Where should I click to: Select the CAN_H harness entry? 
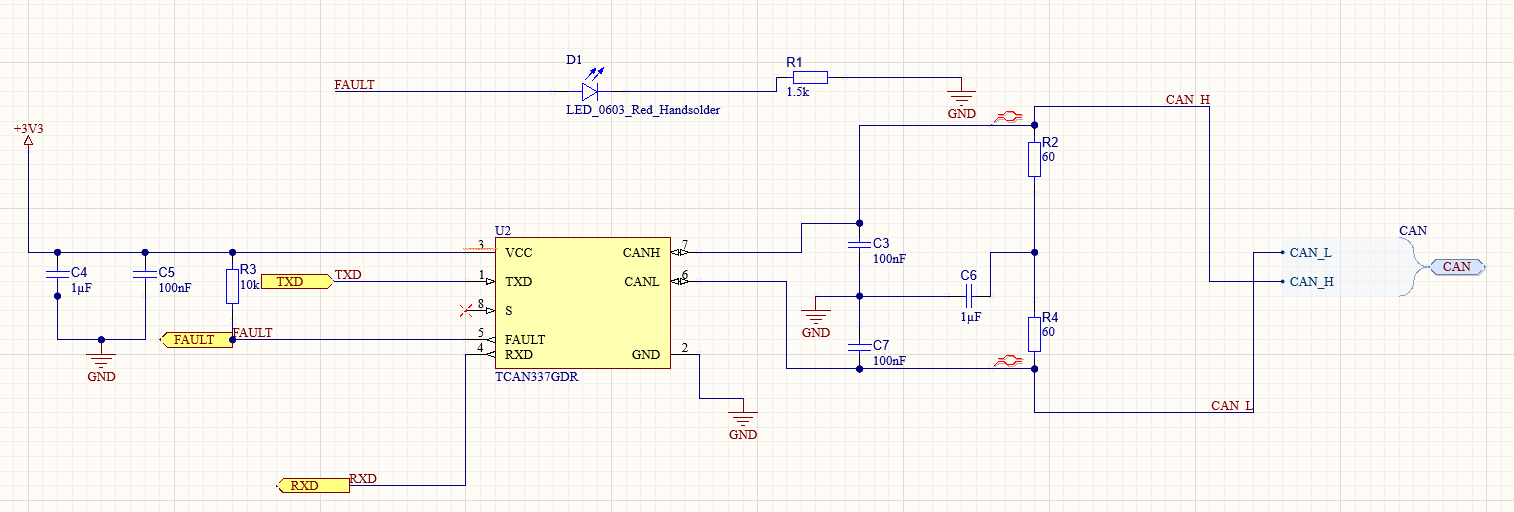(1310, 282)
